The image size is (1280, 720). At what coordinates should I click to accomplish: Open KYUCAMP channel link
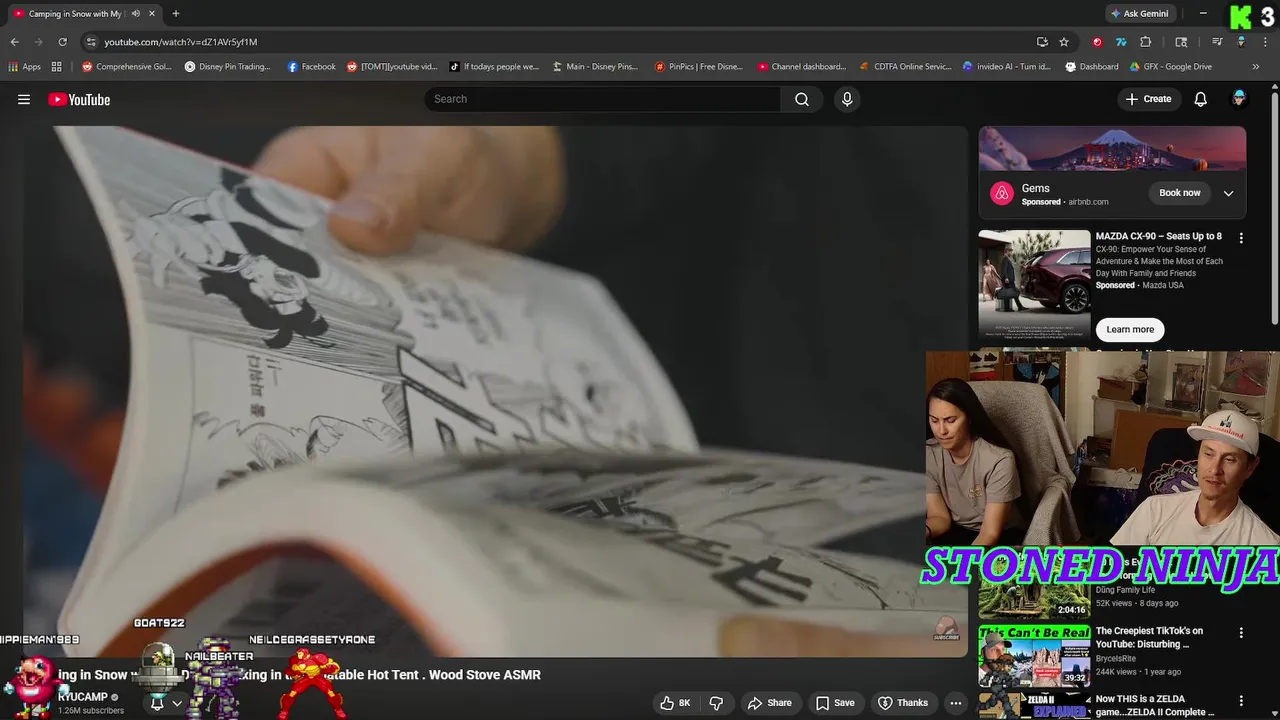pos(83,697)
